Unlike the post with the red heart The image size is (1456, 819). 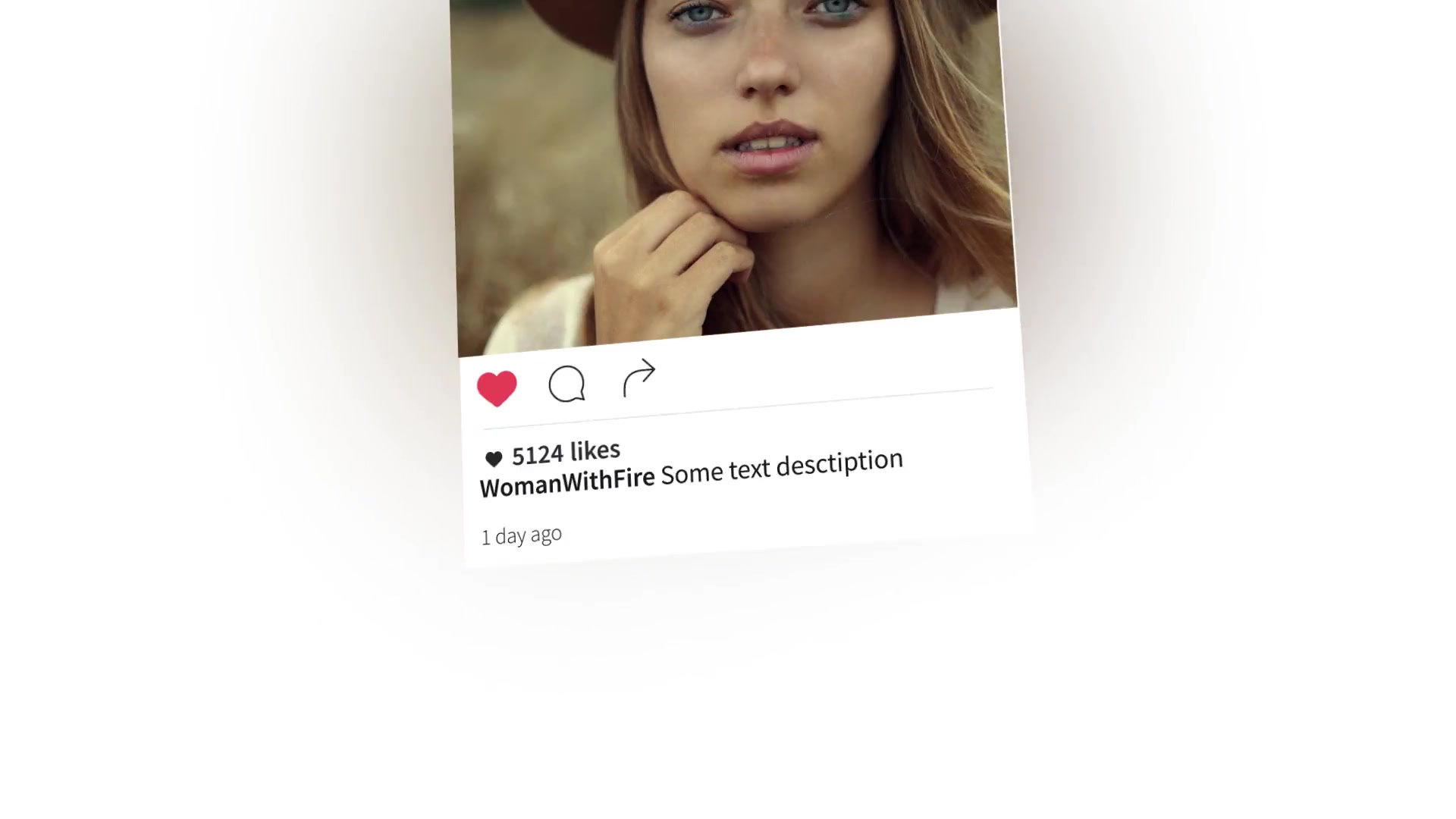497,388
